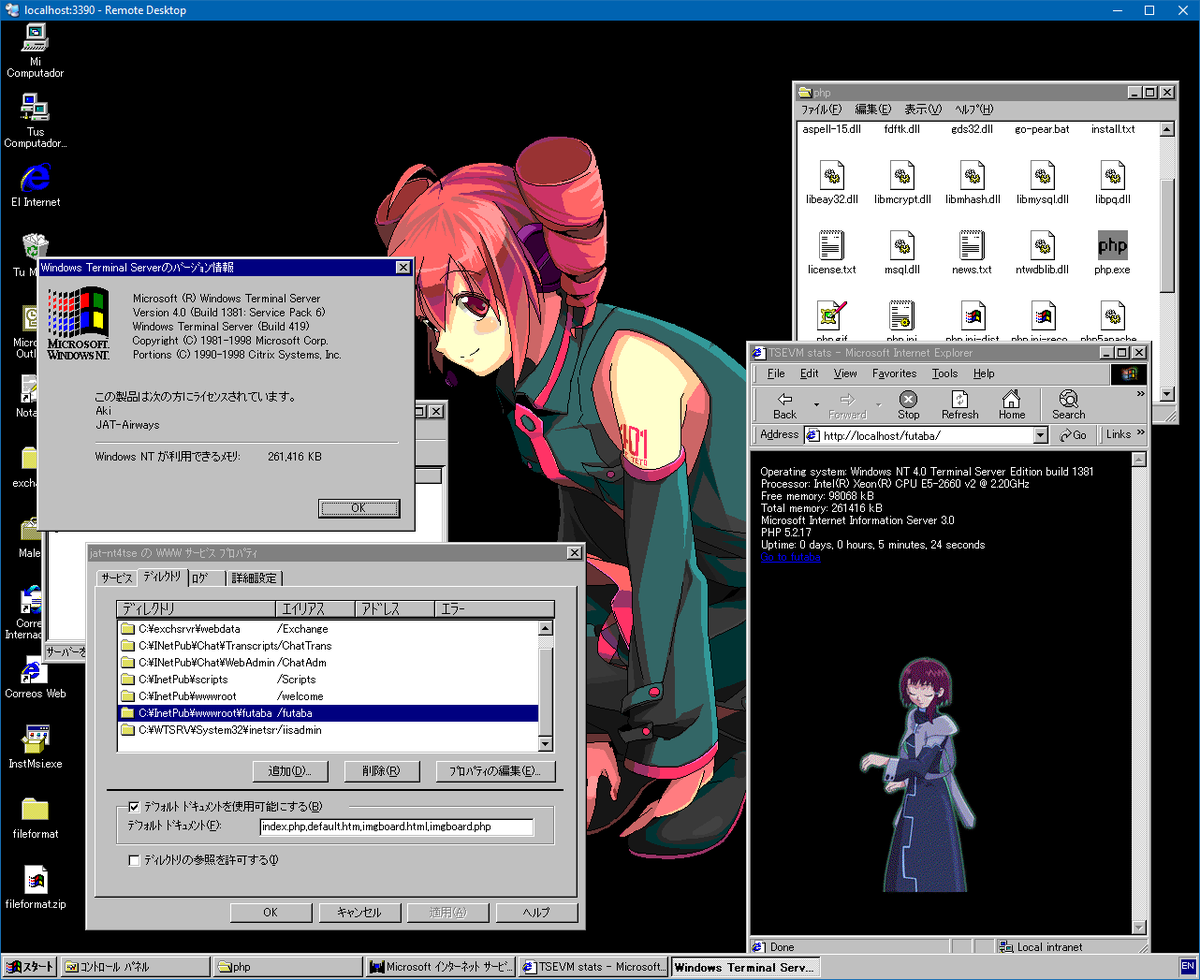This screenshot has width=1200, height=980.
Task: Click Refresh in Internet Explorer
Action: point(959,405)
